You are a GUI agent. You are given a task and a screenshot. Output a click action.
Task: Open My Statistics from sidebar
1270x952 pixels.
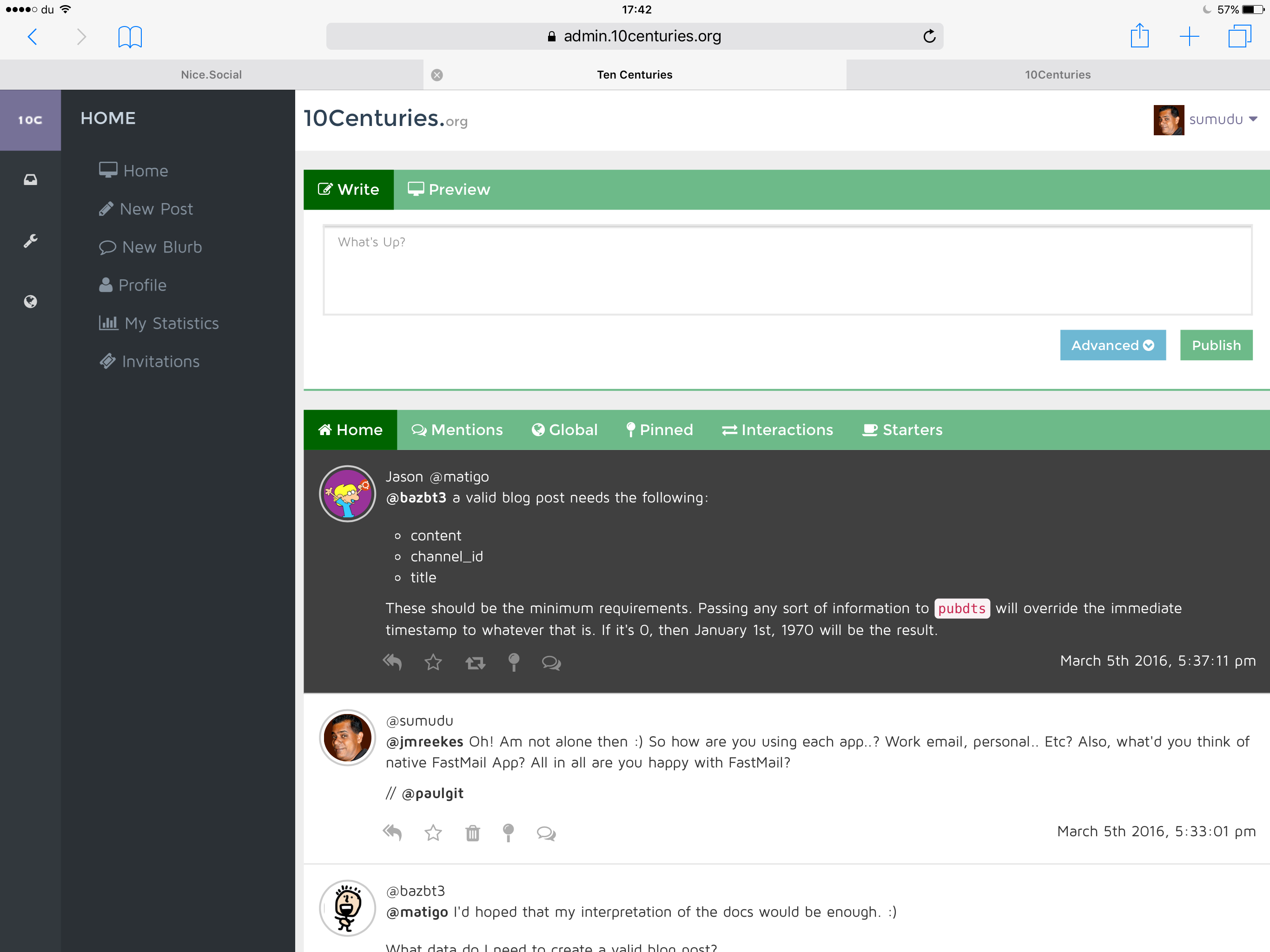click(159, 323)
